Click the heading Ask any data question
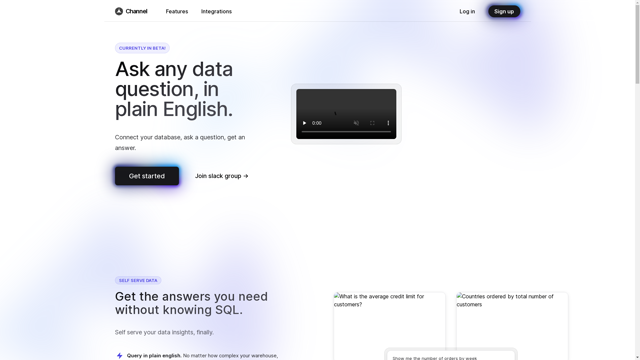The height and width of the screenshot is (360, 640). coord(174,89)
